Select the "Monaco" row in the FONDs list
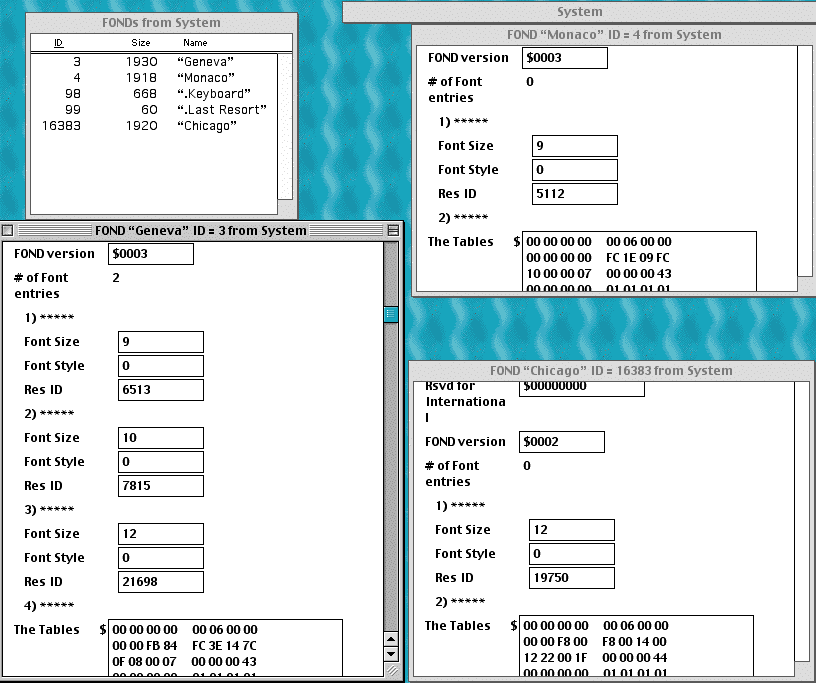 [x=154, y=78]
